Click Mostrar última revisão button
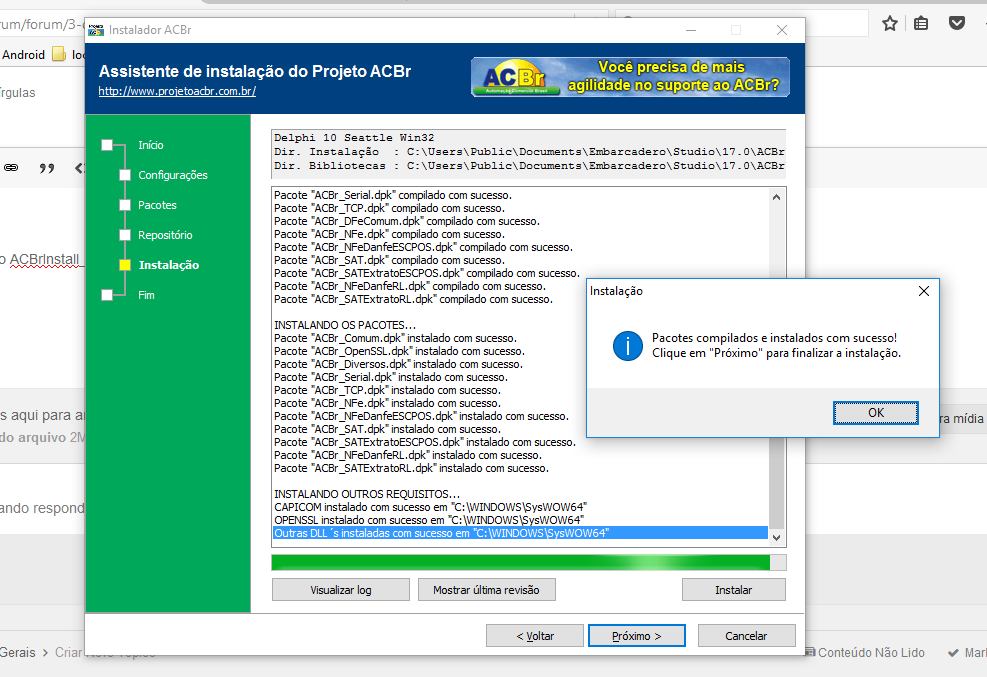Screen dimensions: 987x677 (486, 590)
